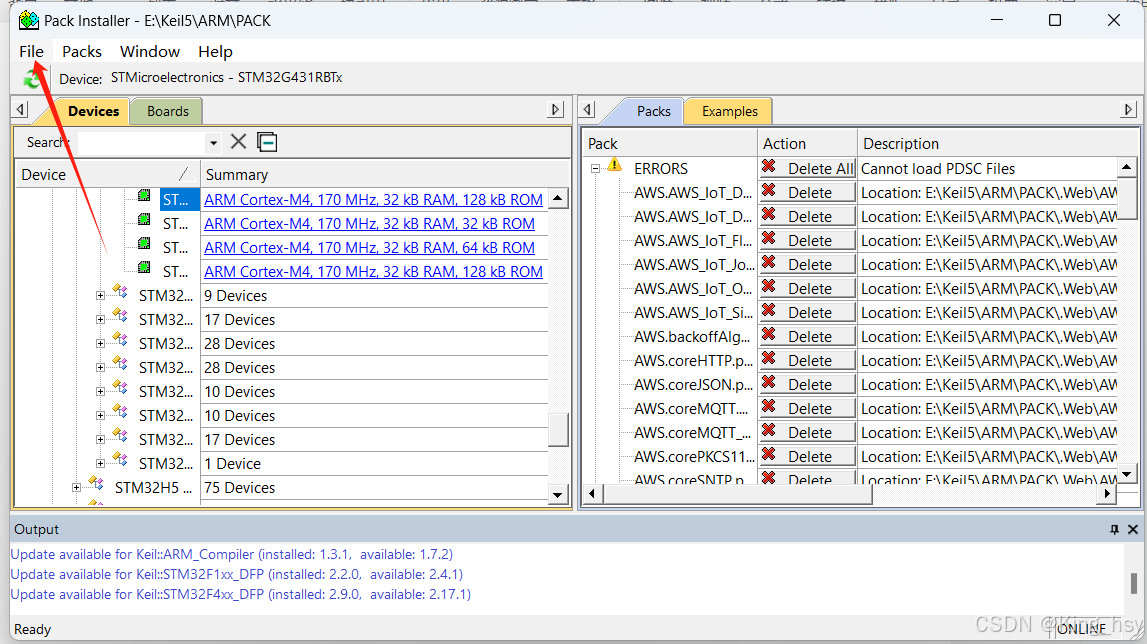The image size is (1147, 644).
Task: Switch to the Packs tab
Action: point(653,111)
